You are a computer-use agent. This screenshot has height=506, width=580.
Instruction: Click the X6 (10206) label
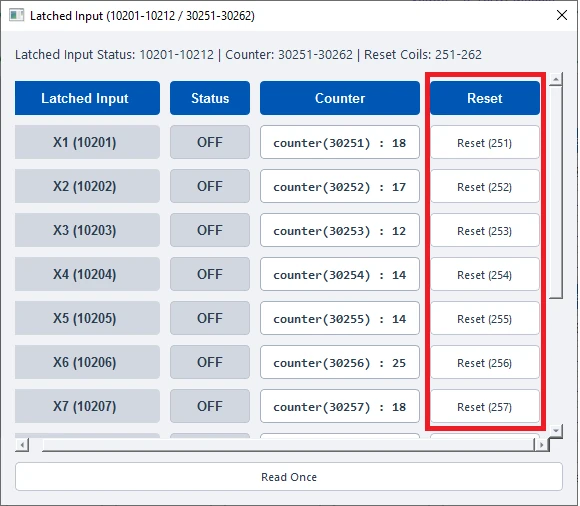[87, 362]
